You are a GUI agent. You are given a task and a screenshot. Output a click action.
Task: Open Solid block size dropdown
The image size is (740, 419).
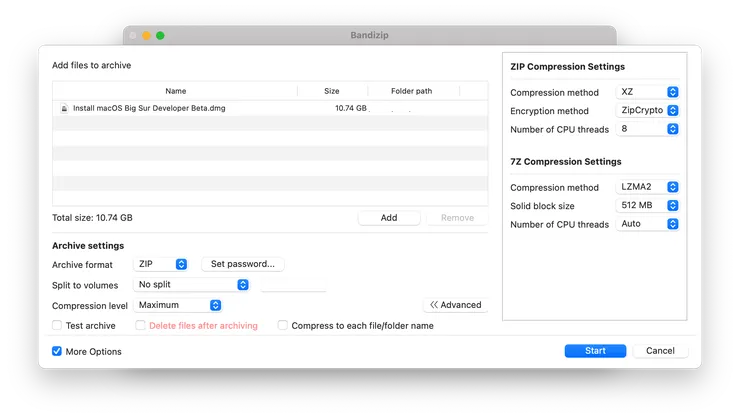pyautogui.click(x=648, y=205)
